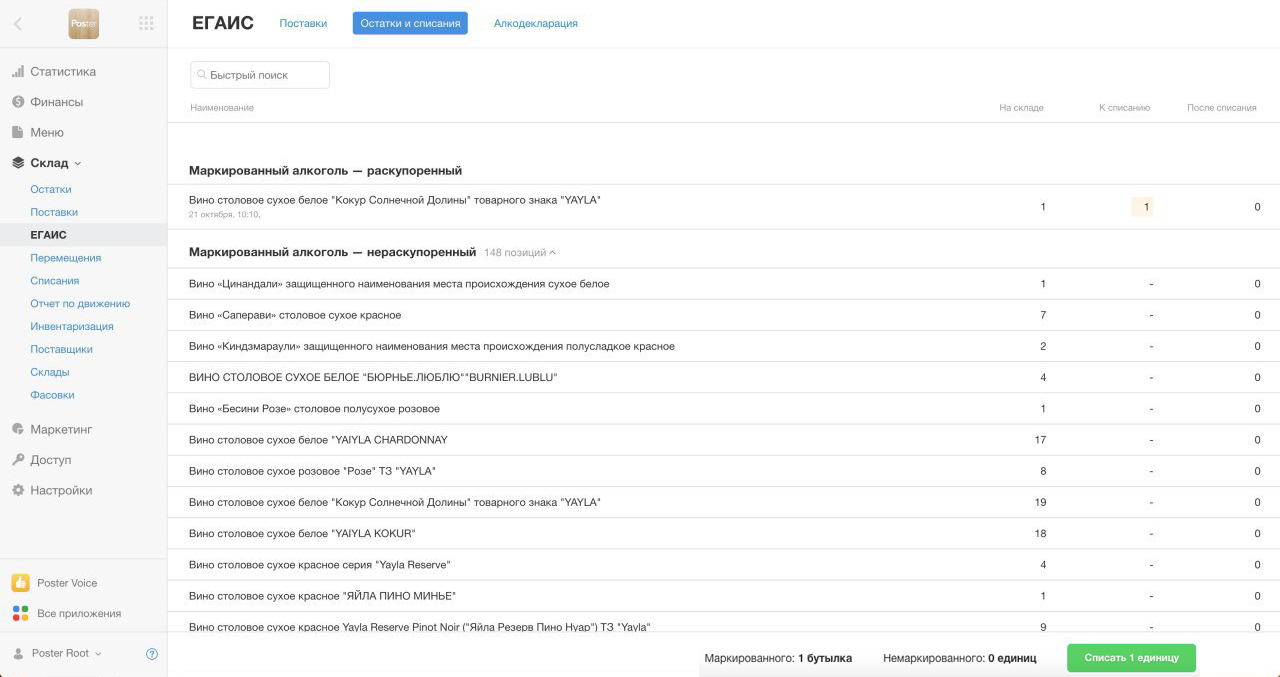Click the БЮРНЬЕ.ЛЮБЛЮ wine row
The width and height of the screenshot is (1280, 677).
pyautogui.click(x=724, y=377)
